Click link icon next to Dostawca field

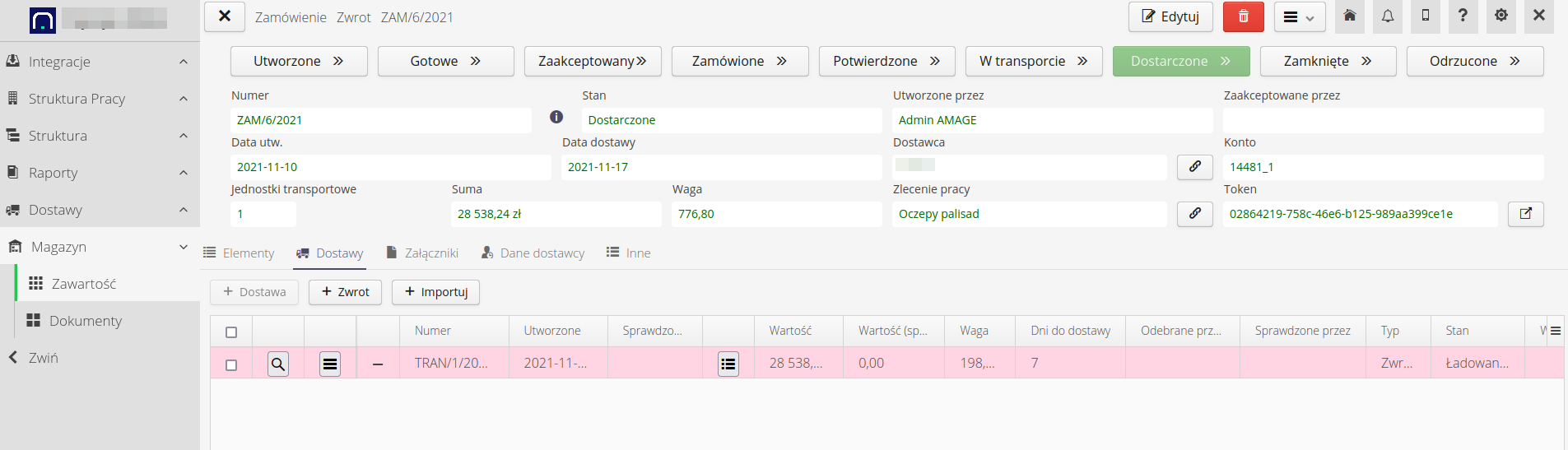click(x=1194, y=167)
